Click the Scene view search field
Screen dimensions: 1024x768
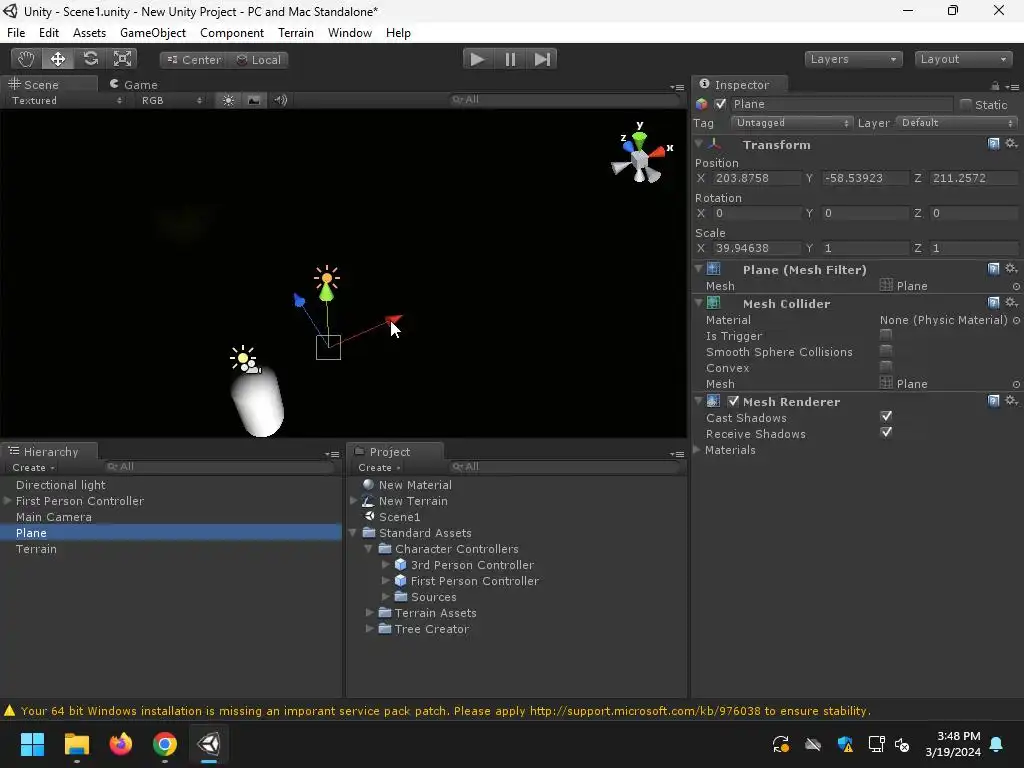pyautogui.click(x=564, y=99)
